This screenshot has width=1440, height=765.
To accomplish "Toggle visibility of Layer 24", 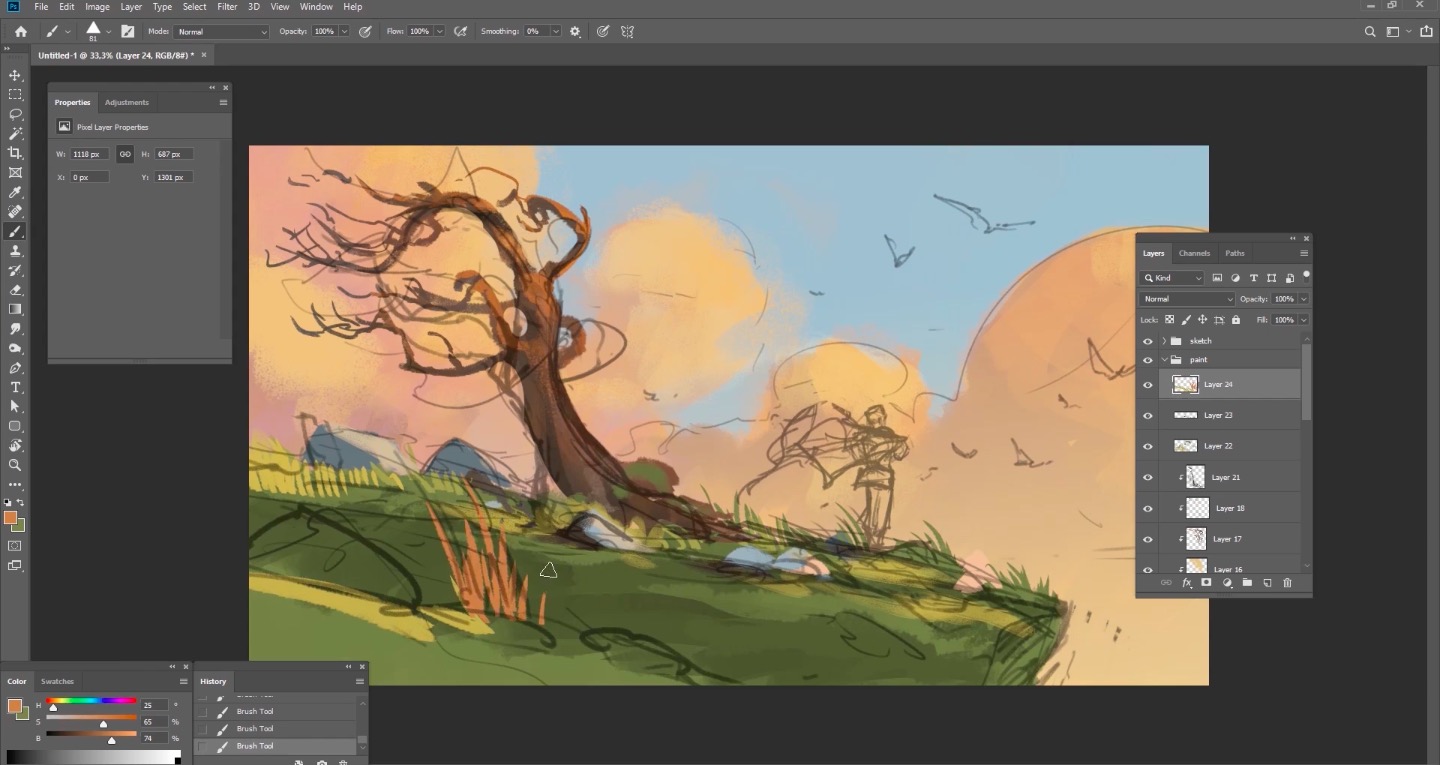I will pyautogui.click(x=1147, y=384).
